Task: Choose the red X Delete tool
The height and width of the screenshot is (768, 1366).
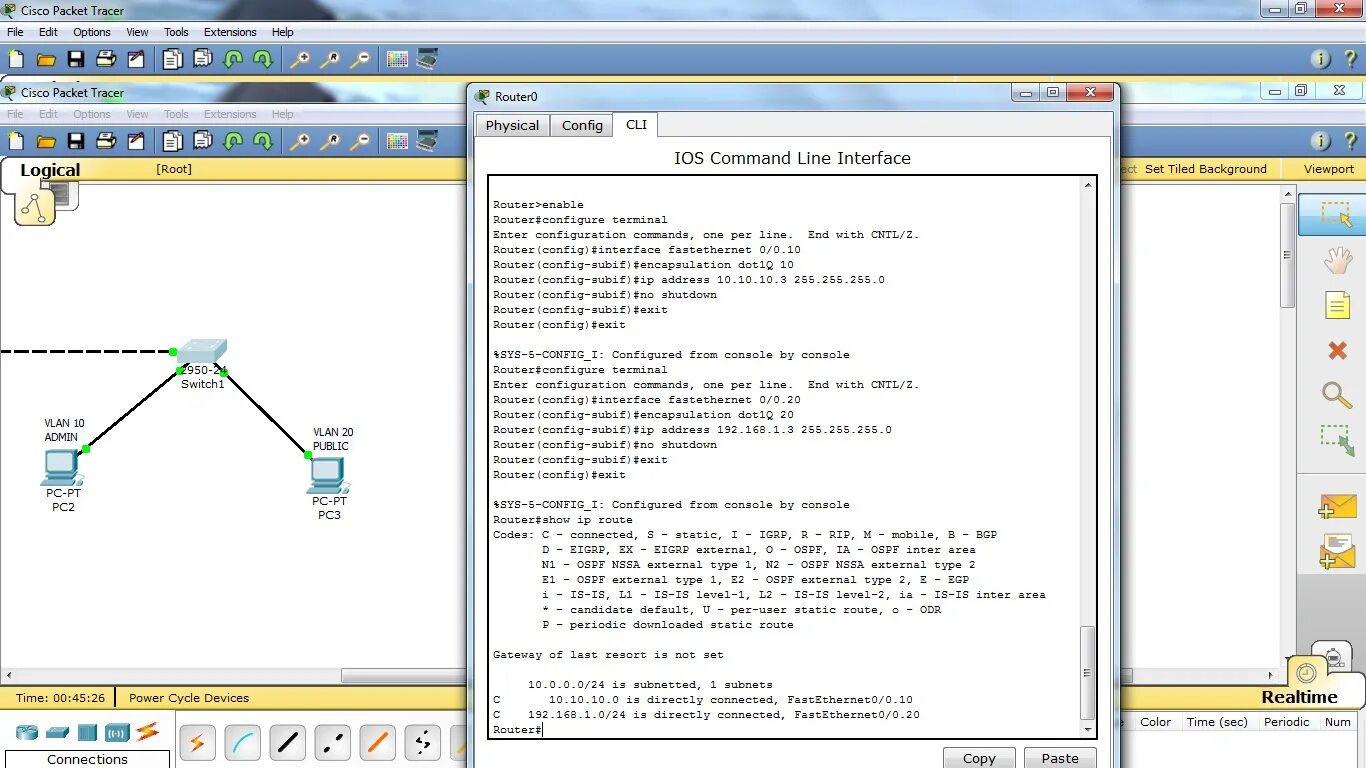Action: (x=1337, y=350)
